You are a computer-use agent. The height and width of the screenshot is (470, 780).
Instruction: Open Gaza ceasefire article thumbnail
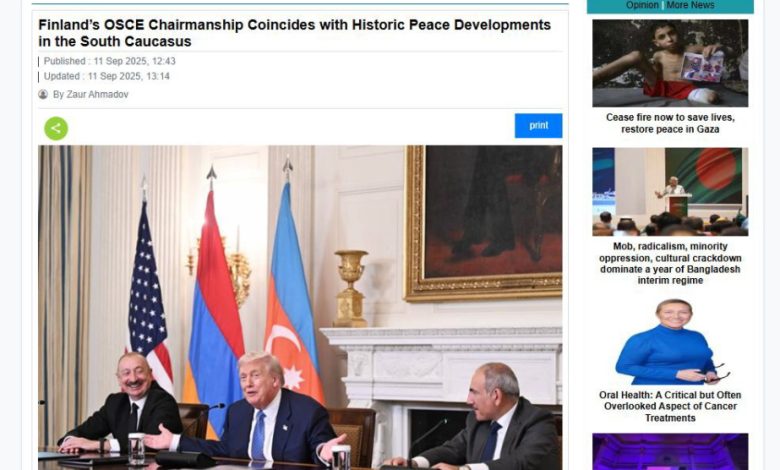click(x=670, y=63)
